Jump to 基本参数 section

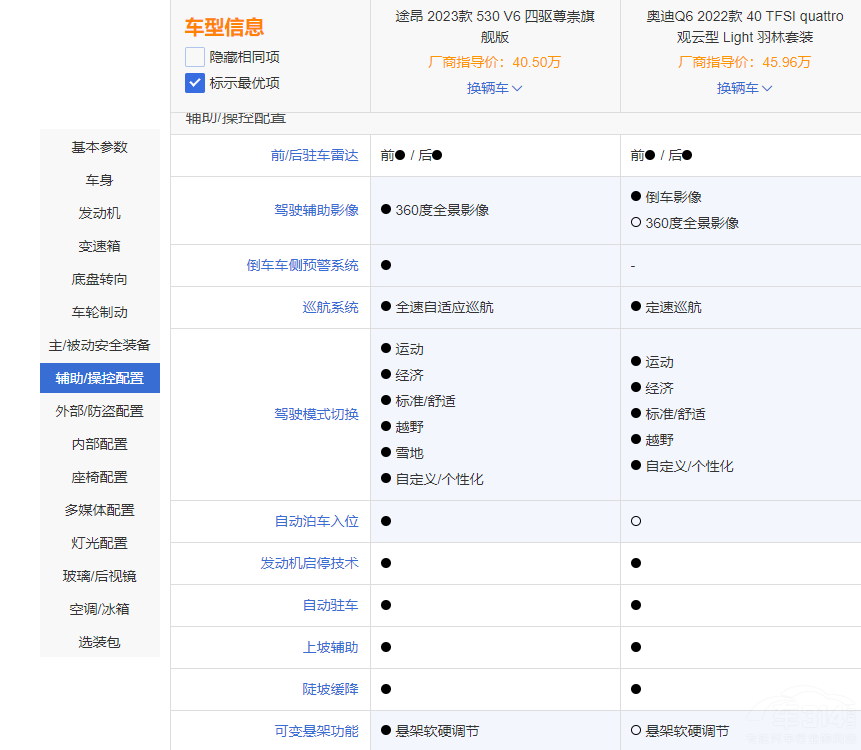pyautogui.click(x=100, y=147)
